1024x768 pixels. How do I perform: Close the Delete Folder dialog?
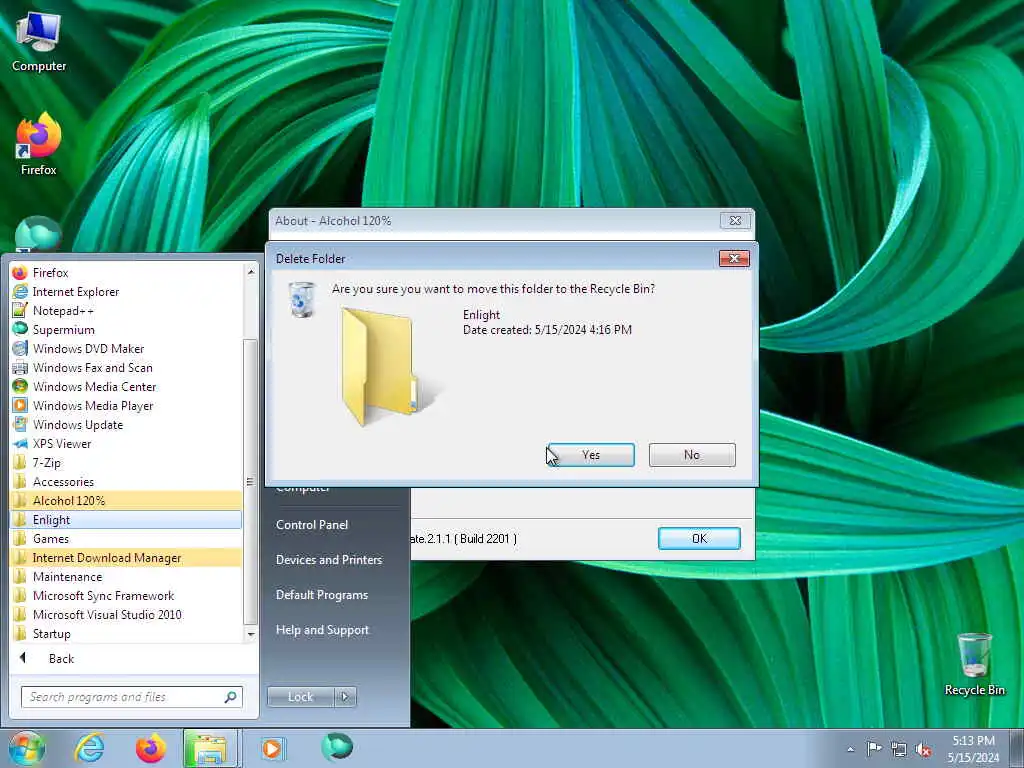point(734,259)
